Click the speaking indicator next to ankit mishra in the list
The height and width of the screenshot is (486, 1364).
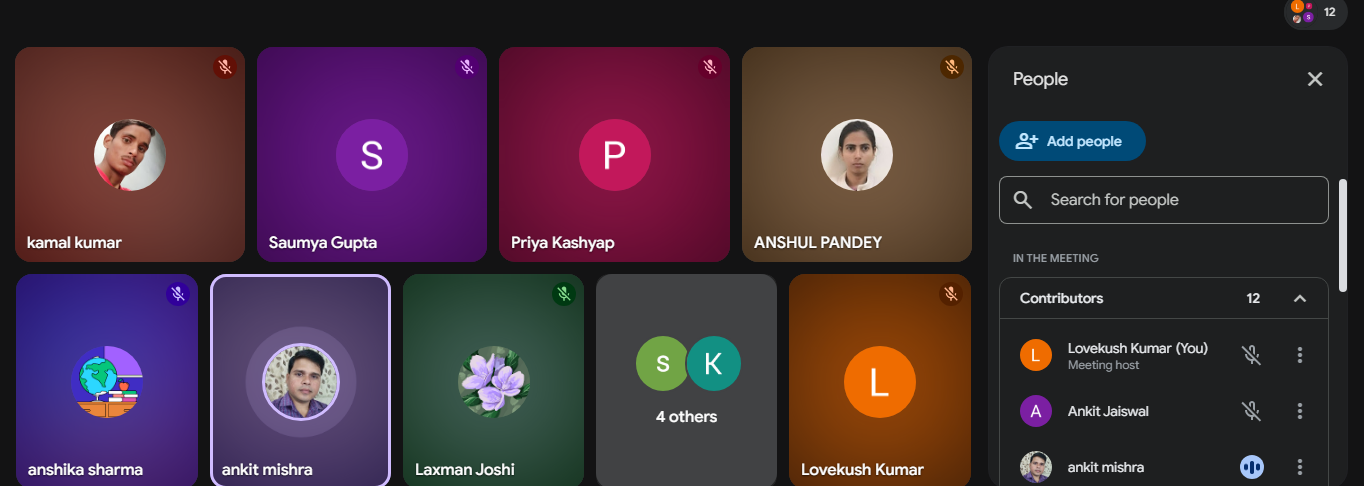pyautogui.click(x=1251, y=467)
